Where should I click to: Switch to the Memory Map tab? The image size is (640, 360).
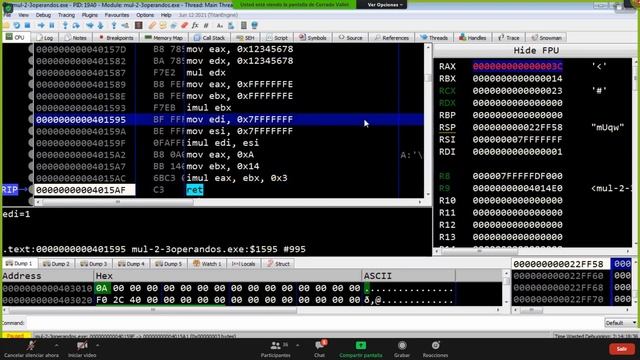[x=164, y=38]
